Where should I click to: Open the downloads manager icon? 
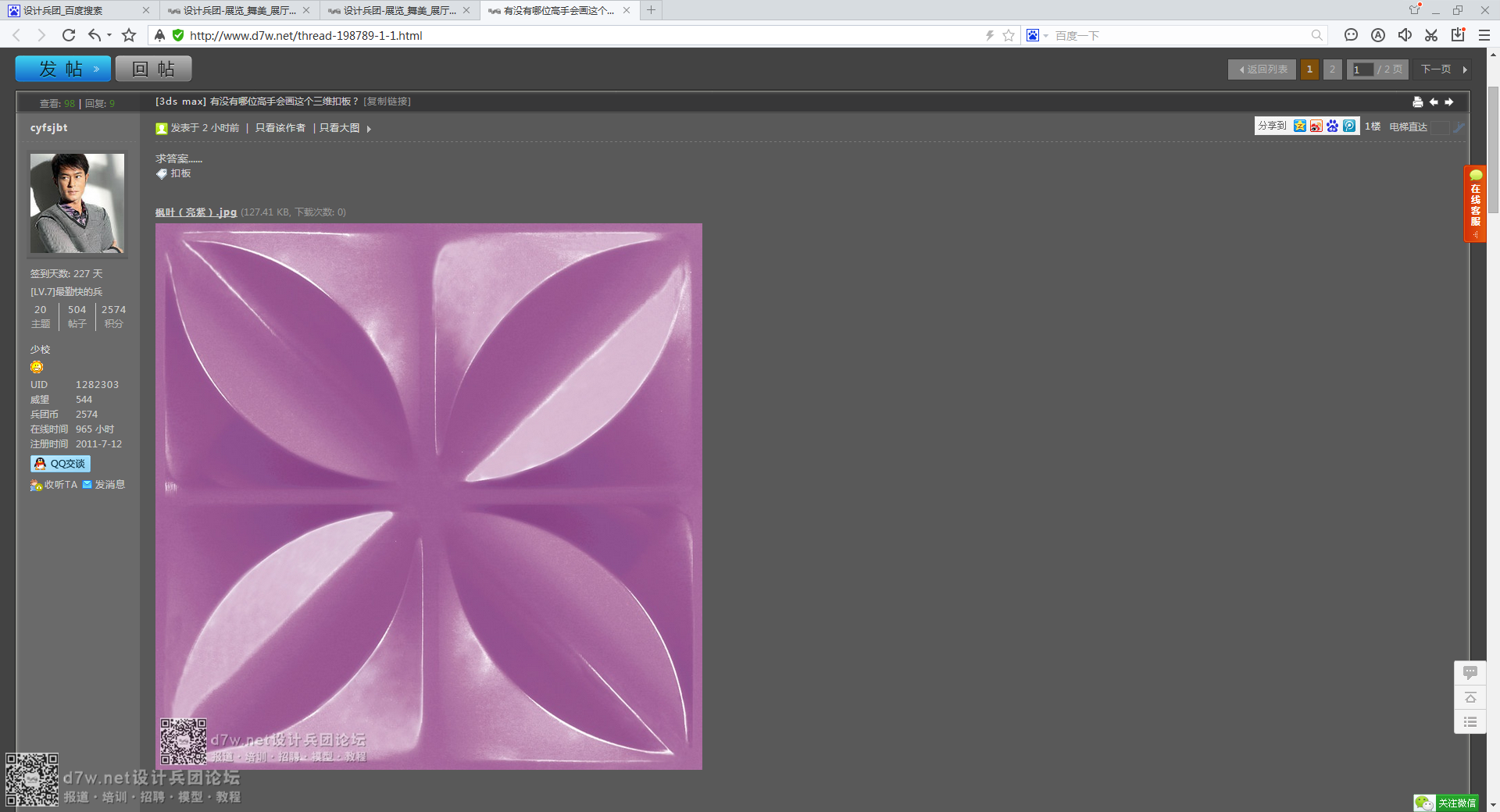(1458, 35)
